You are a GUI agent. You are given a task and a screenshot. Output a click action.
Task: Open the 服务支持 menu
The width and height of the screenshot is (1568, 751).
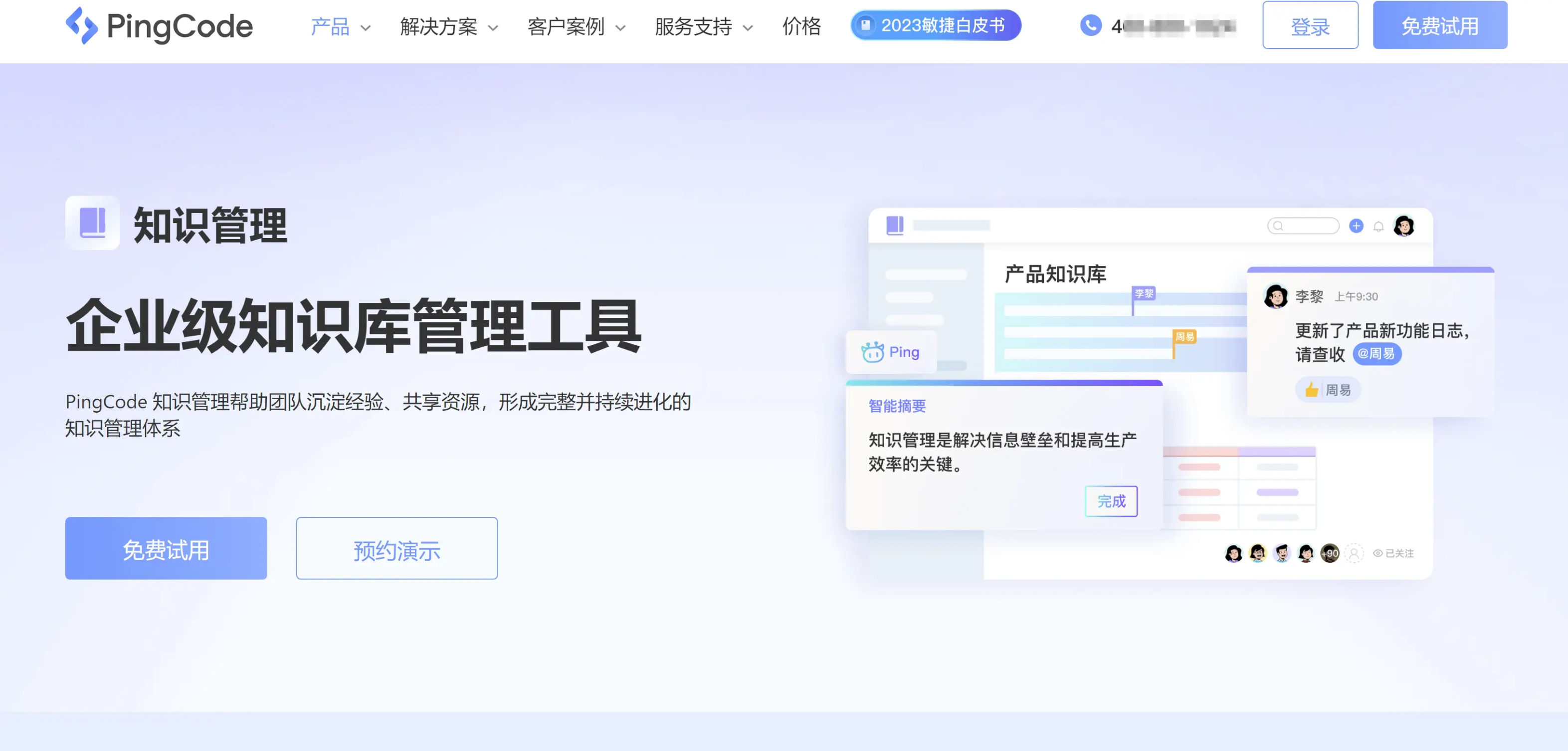point(693,27)
